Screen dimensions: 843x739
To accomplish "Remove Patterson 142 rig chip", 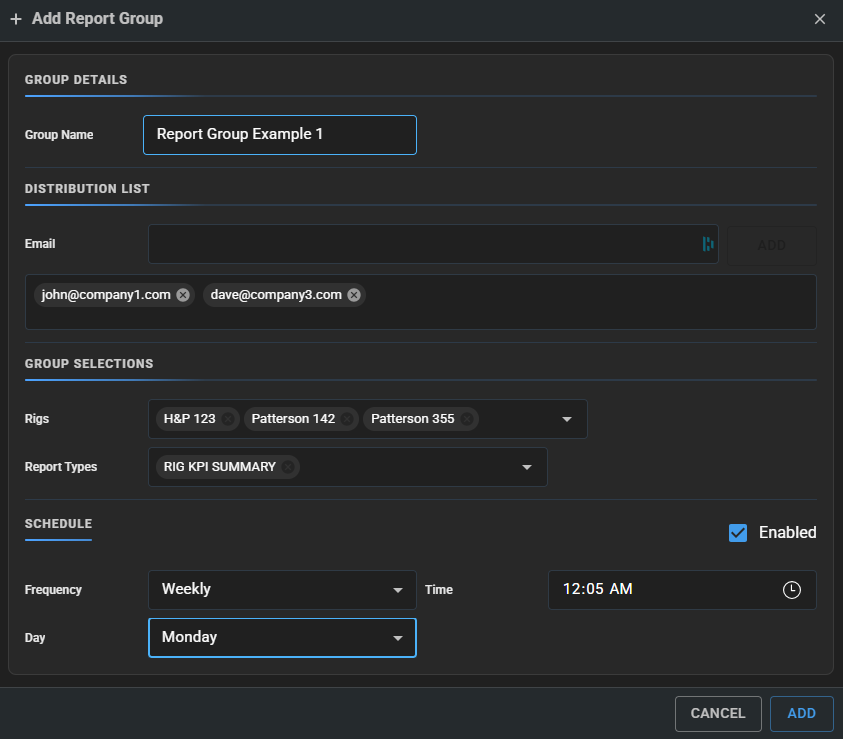I will pos(347,419).
